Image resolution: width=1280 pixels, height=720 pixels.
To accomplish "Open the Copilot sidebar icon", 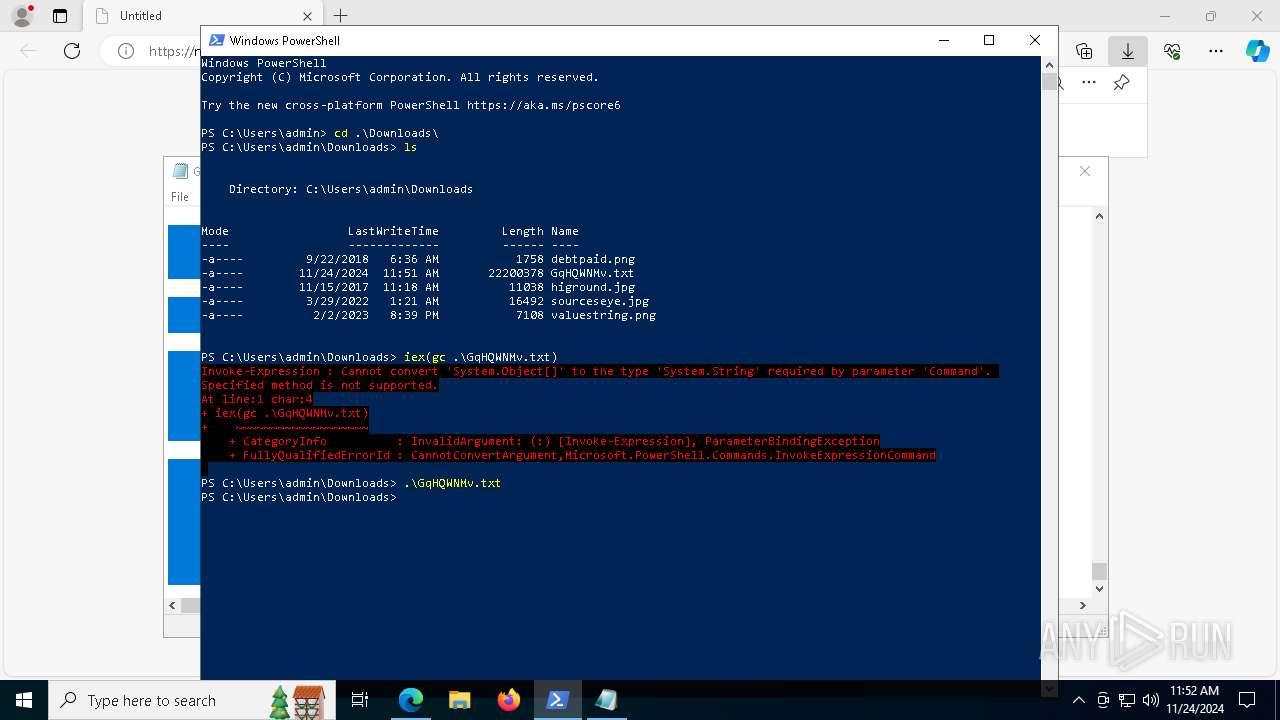I will 1257,51.
